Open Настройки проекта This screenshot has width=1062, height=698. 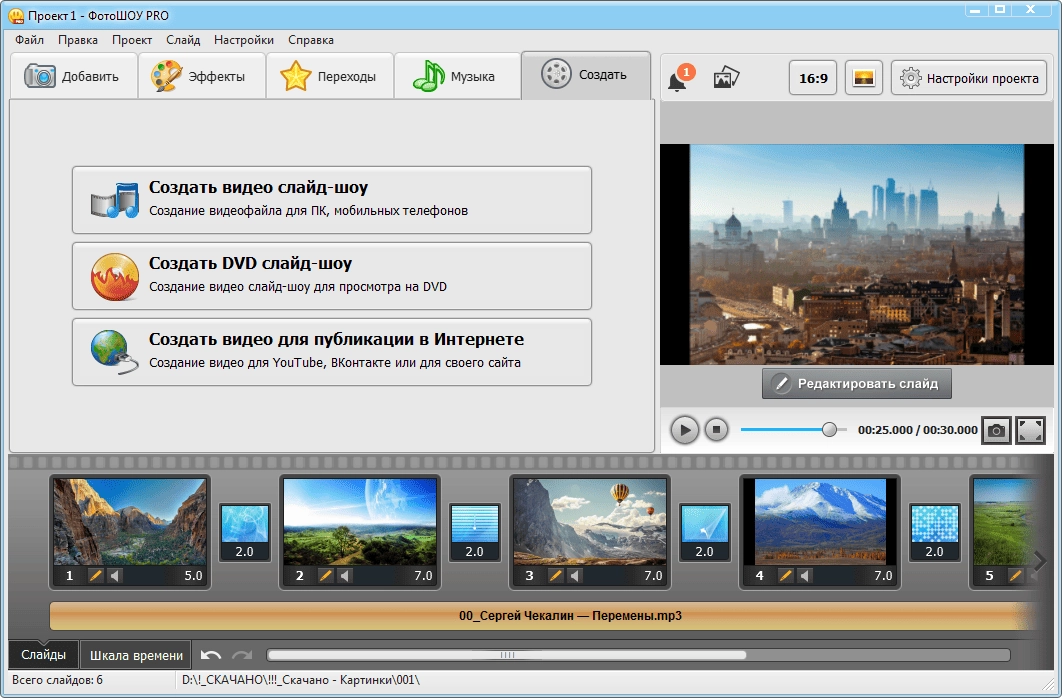[969, 78]
